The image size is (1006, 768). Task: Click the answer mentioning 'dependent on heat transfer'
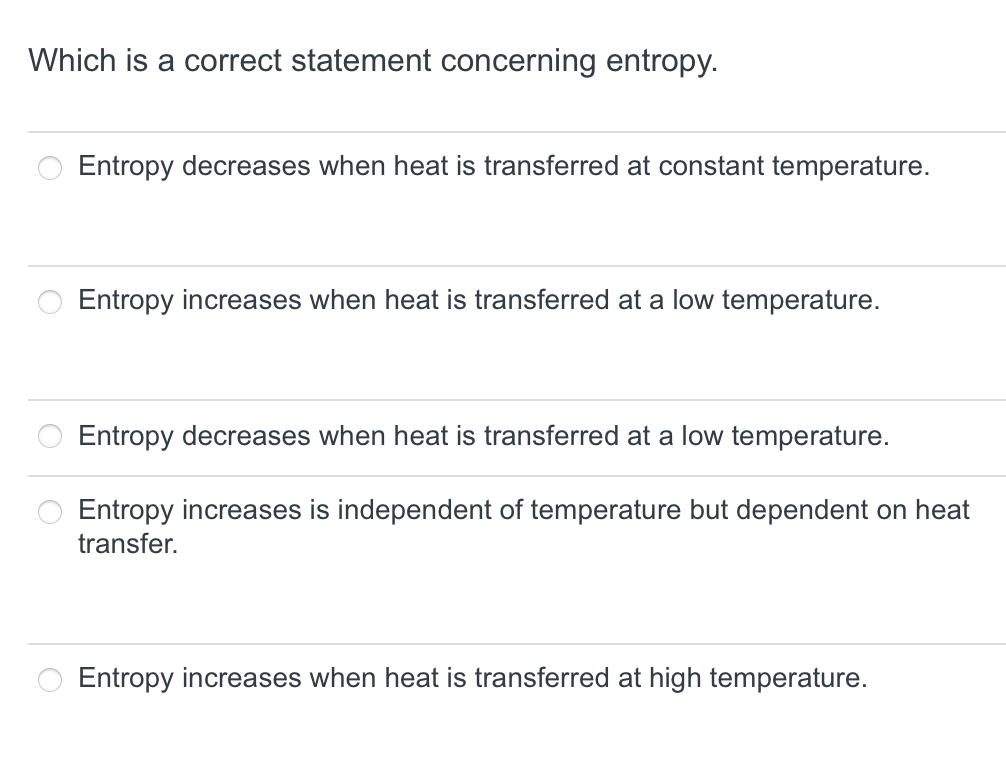tap(524, 510)
